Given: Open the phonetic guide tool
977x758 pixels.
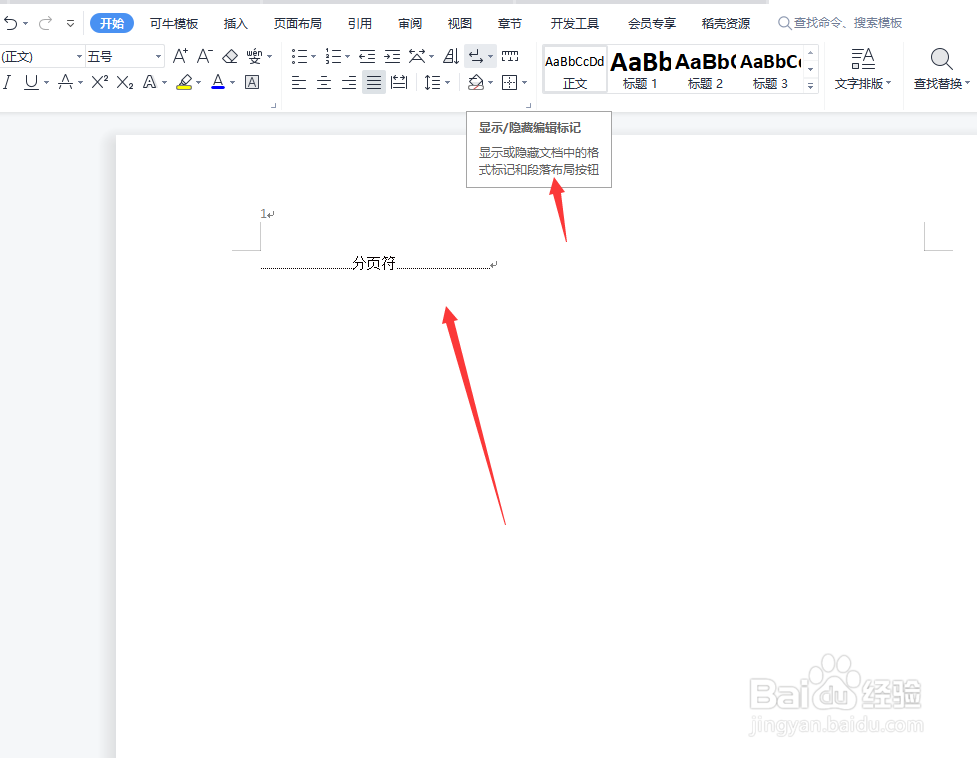Looking at the screenshot, I should pos(254,57).
